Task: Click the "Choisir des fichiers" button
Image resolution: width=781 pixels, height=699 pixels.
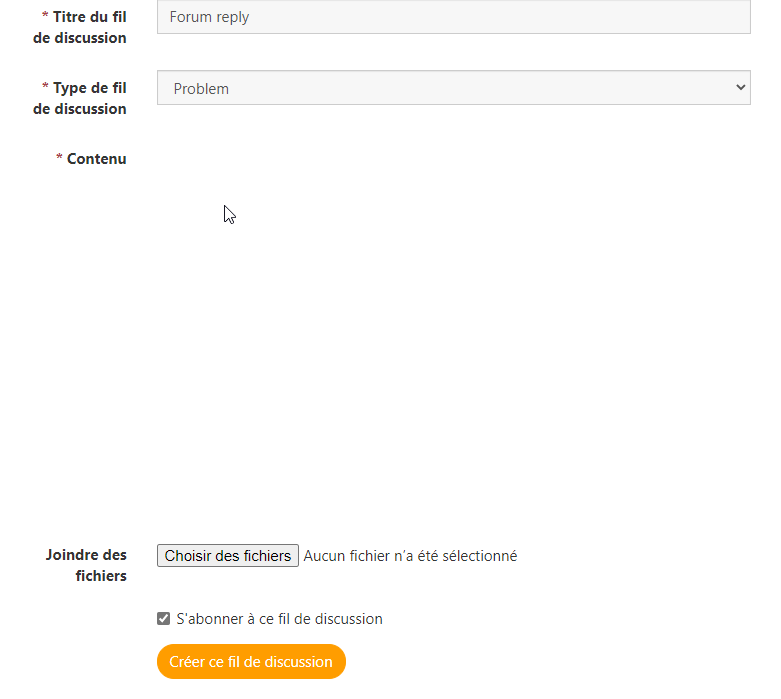Action: tap(228, 556)
